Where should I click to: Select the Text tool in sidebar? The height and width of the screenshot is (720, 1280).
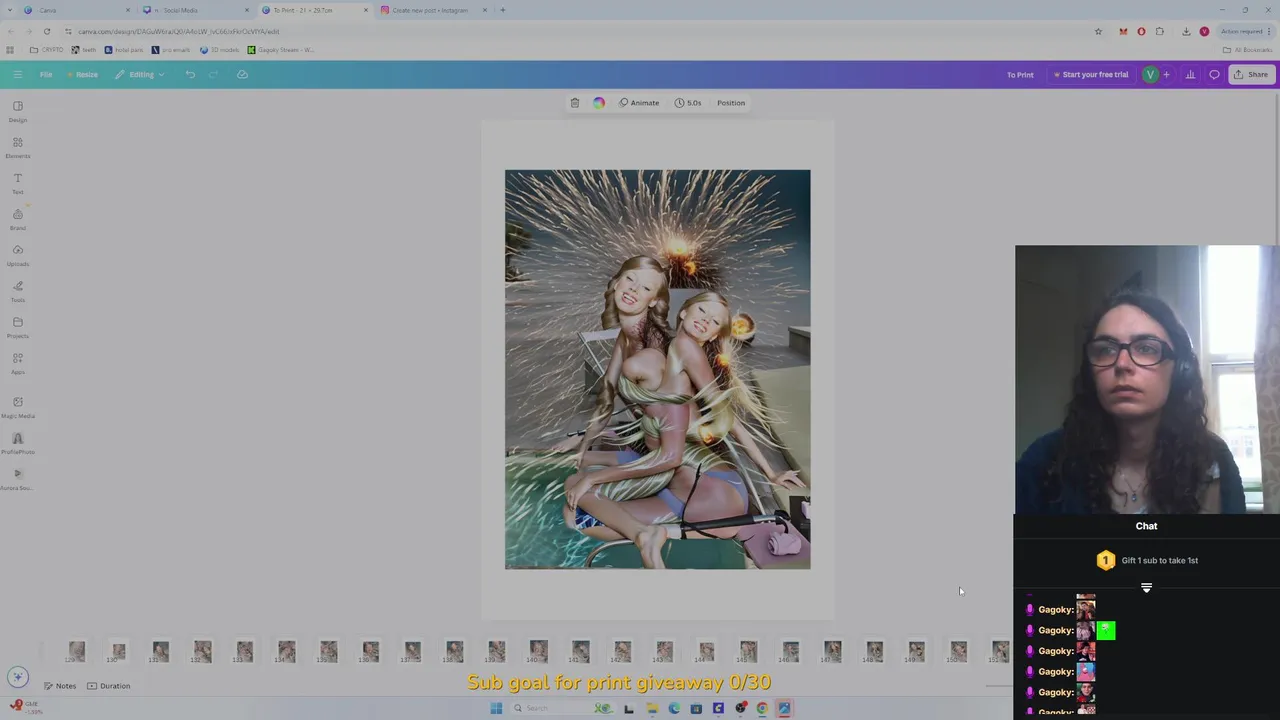point(17,183)
